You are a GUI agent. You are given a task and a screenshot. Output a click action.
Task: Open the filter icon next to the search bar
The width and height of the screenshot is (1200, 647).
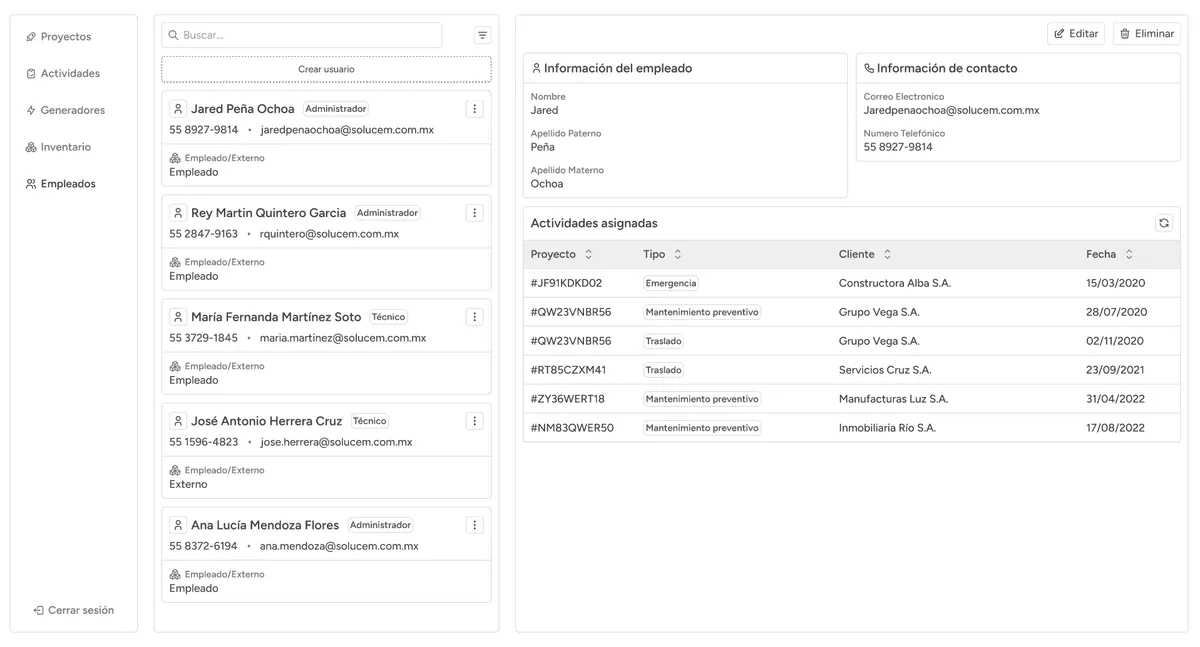[x=482, y=34]
